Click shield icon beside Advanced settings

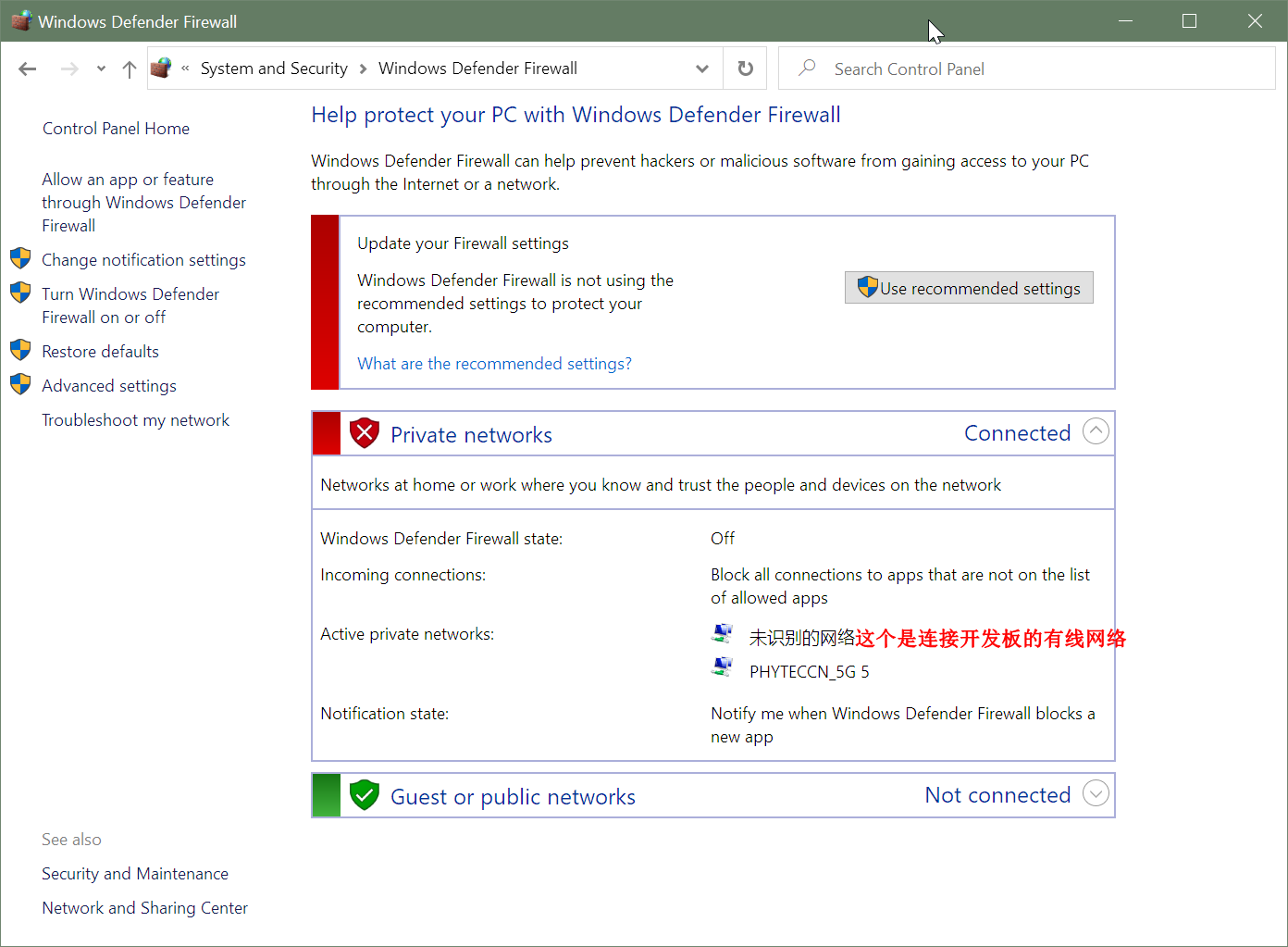coord(20,384)
